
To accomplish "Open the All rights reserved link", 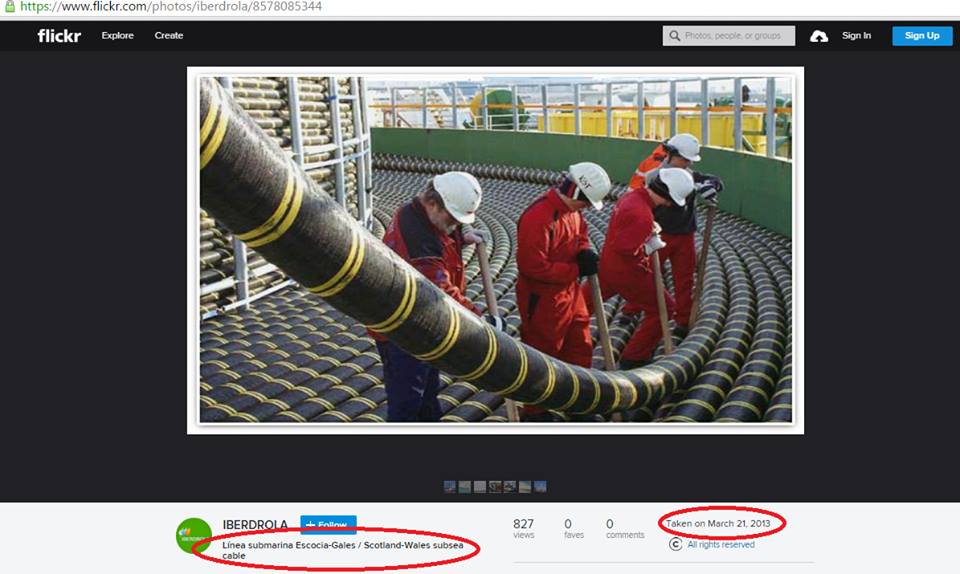I will coord(721,545).
